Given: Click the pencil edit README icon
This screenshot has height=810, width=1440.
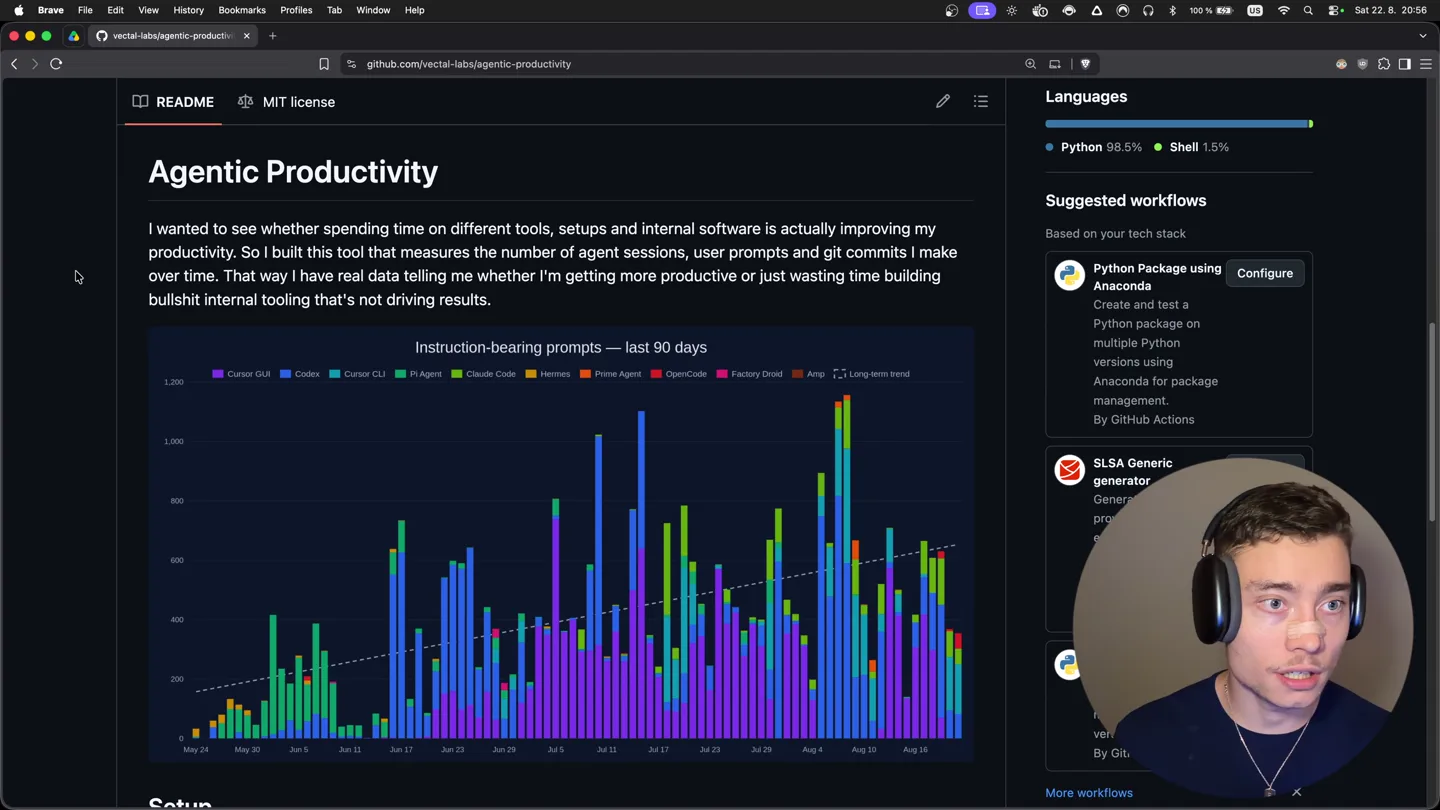Looking at the screenshot, I should (943, 101).
